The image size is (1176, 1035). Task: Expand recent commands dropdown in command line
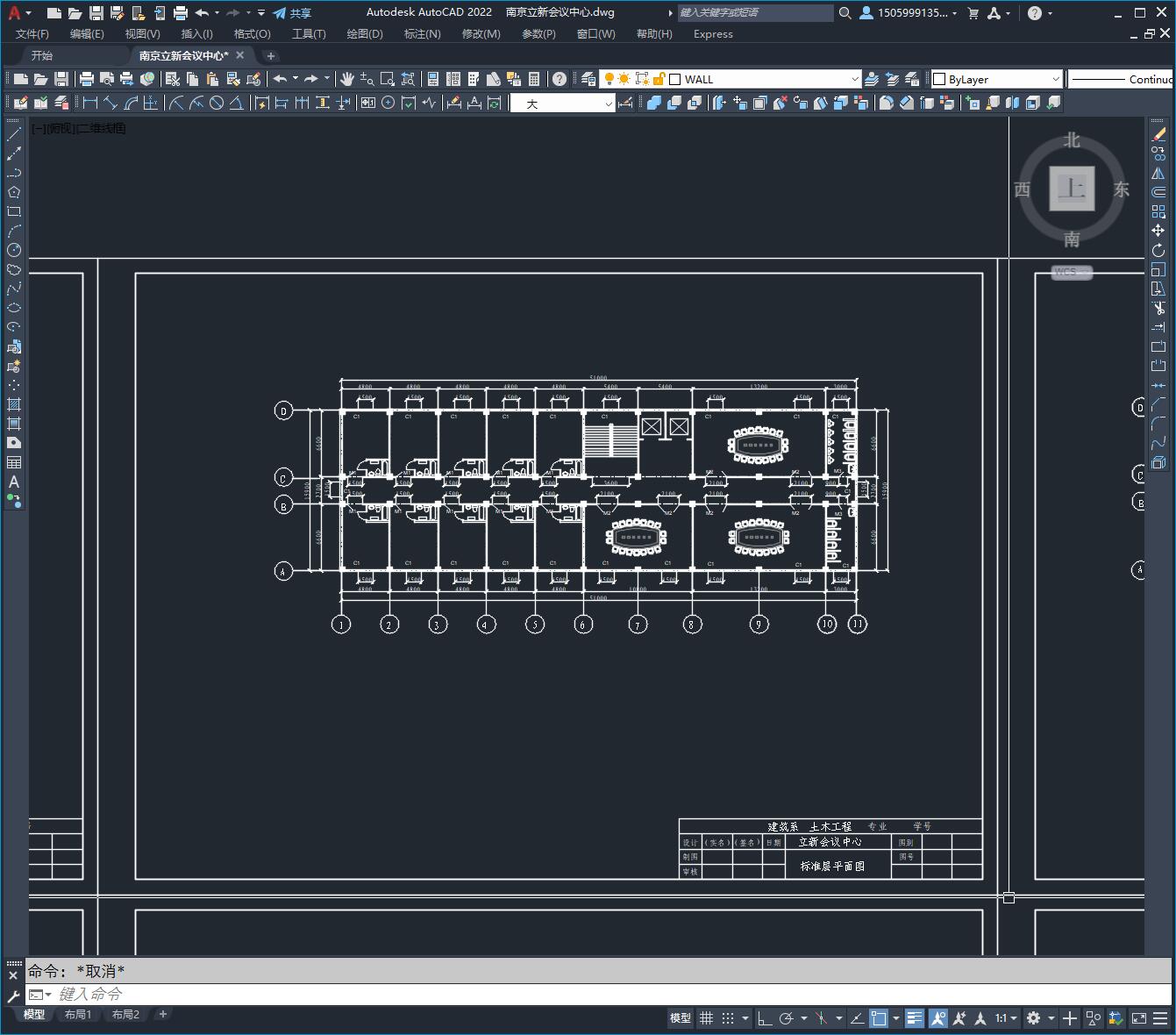coord(39,995)
